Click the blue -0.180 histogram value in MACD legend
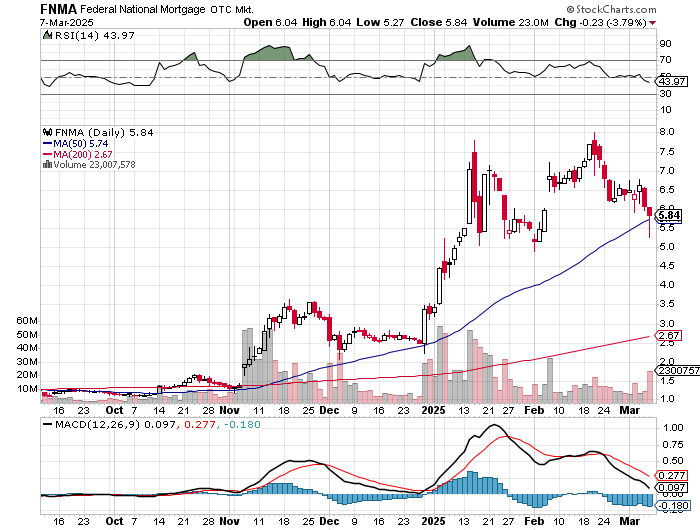Viewport: 700px width, 530px height. [x=242, y=425]
